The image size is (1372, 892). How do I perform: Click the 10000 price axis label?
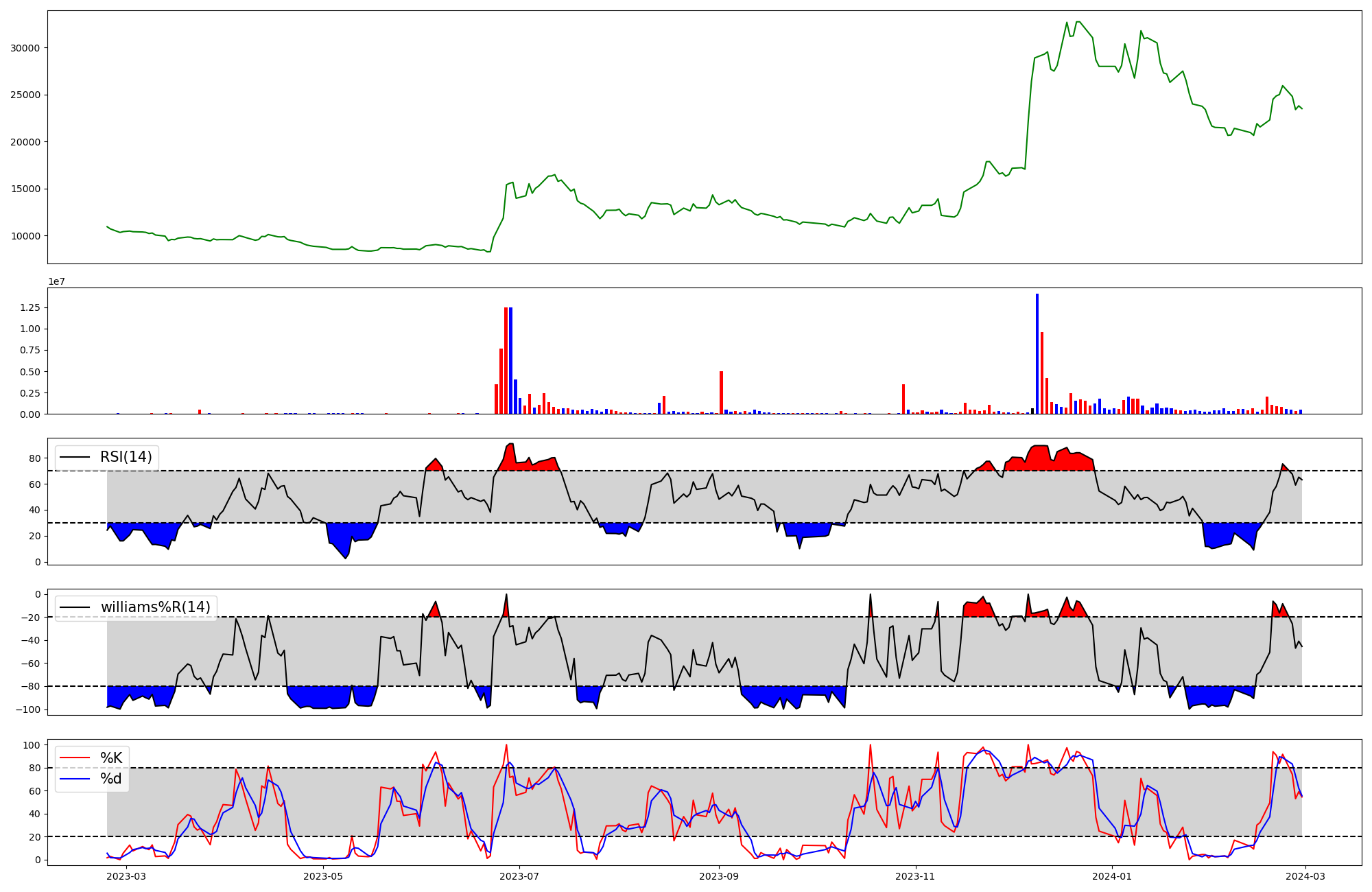tap(25, 236)
